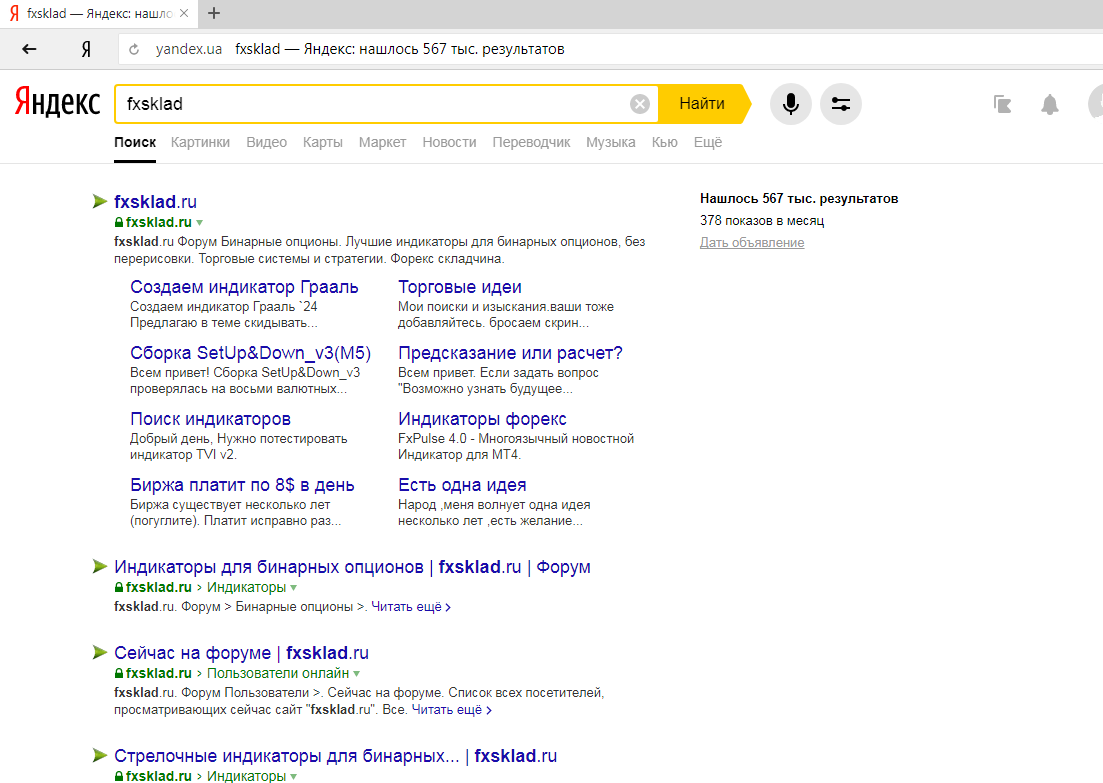This screenshot has height=783, width=1103.
Task: Expand arrow next to green Индикаторы breadcrumb
Action: pyautogui.click(x=293, y=587)
